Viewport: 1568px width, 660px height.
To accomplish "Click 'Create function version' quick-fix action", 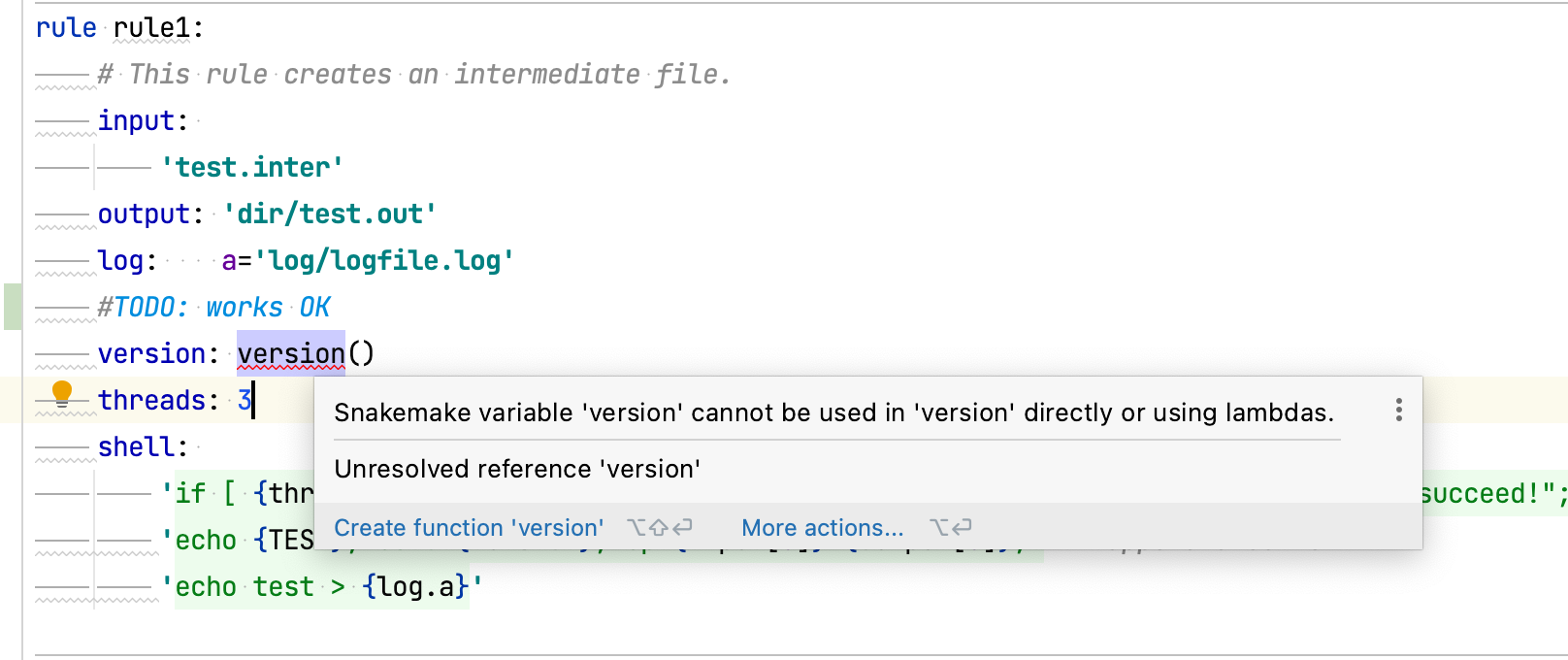I will point(468,527).
